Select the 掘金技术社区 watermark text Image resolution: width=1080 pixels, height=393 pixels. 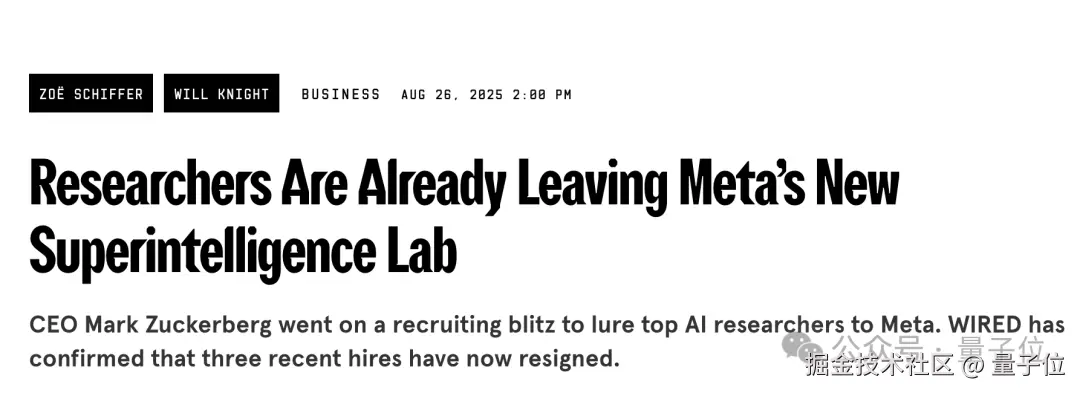pyautogui.click(x=879, y=365)
